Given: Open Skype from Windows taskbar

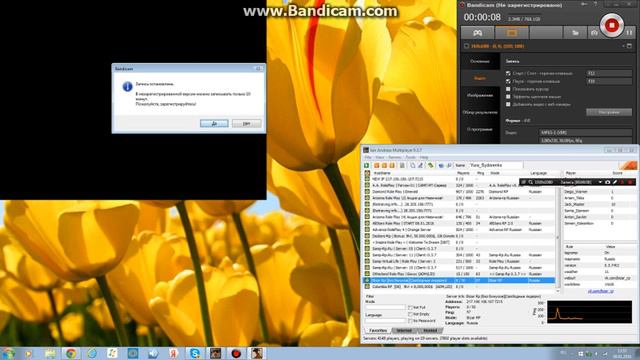Looking at the screenshot, I should 195,353.
